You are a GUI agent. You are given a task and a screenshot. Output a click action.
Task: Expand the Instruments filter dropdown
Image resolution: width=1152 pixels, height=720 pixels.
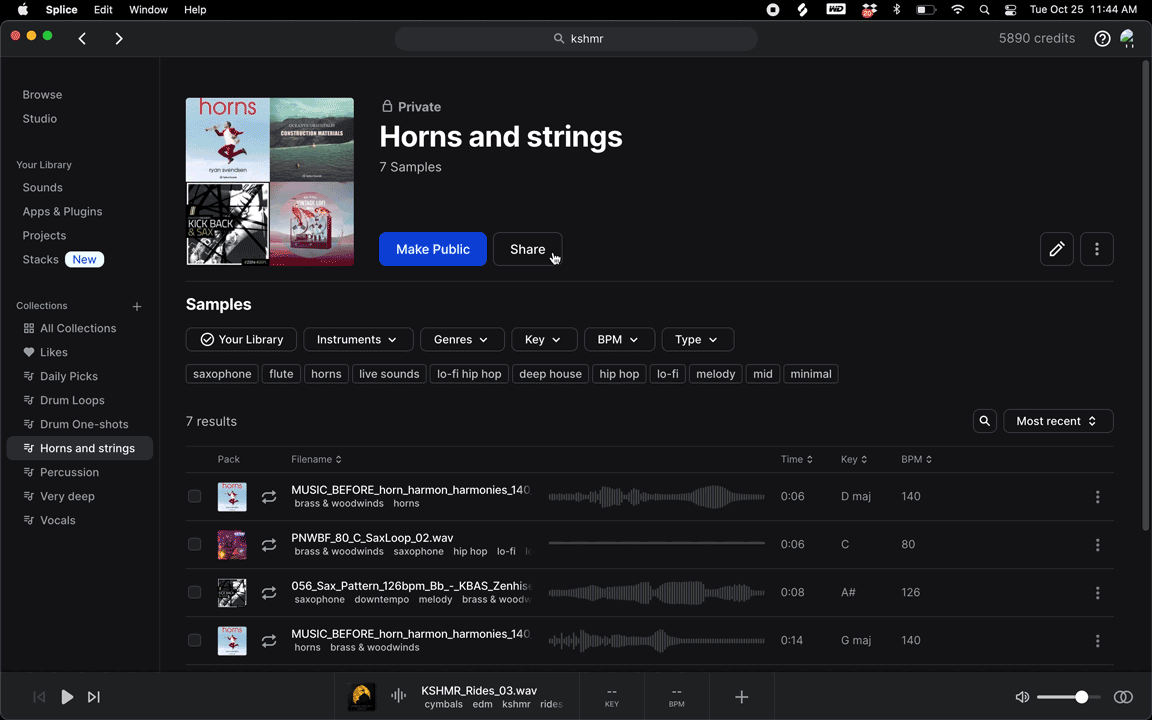pyautogui.click(x=357, y=340)
